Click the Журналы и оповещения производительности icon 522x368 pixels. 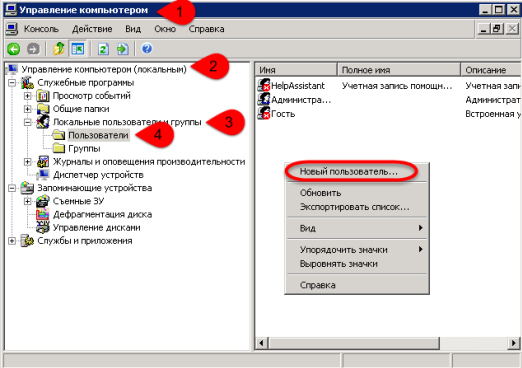[43, 162]
